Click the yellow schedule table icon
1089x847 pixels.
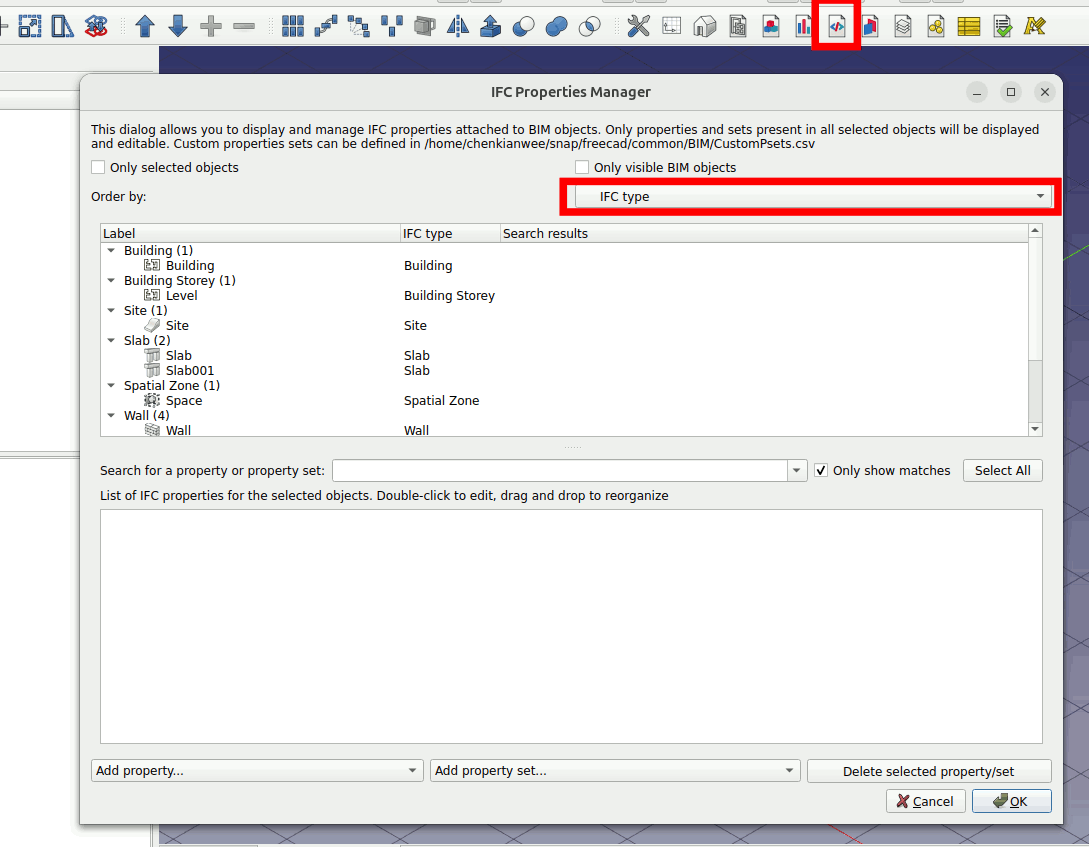968,27
